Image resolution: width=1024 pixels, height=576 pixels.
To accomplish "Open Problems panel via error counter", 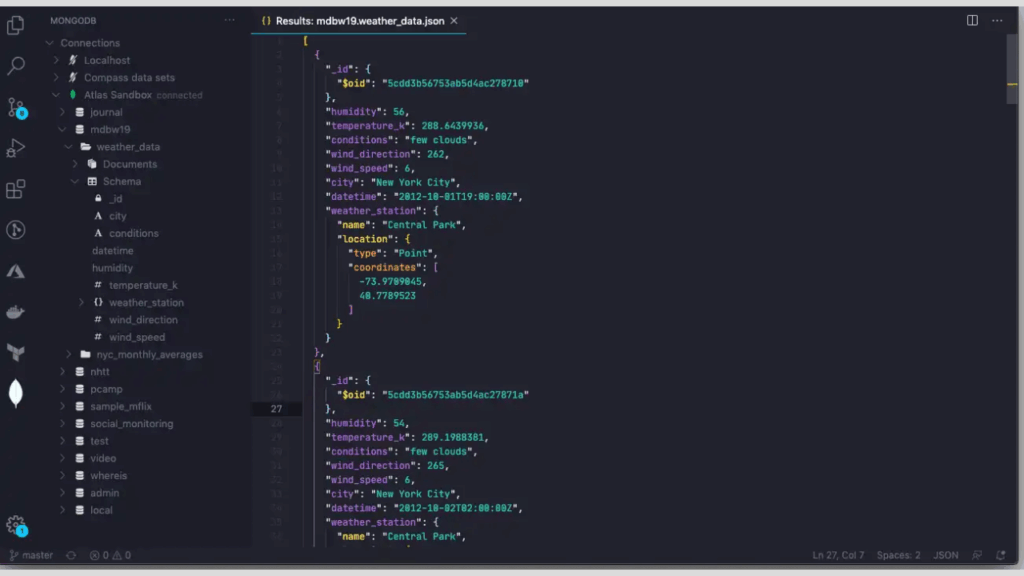I will point(100,555).
